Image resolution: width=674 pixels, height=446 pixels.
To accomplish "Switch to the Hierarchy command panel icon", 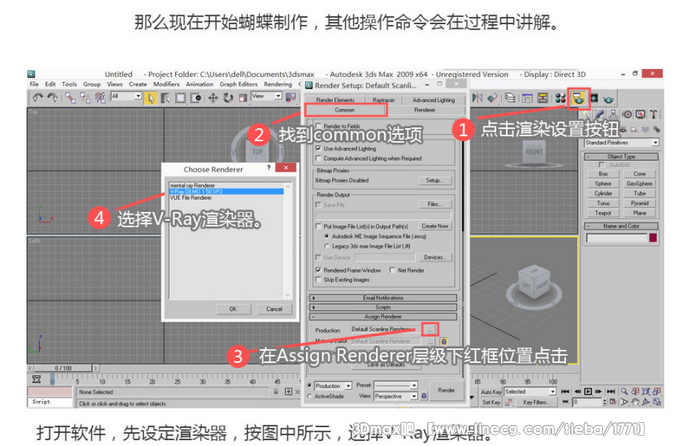I will (x=613, y=114).
